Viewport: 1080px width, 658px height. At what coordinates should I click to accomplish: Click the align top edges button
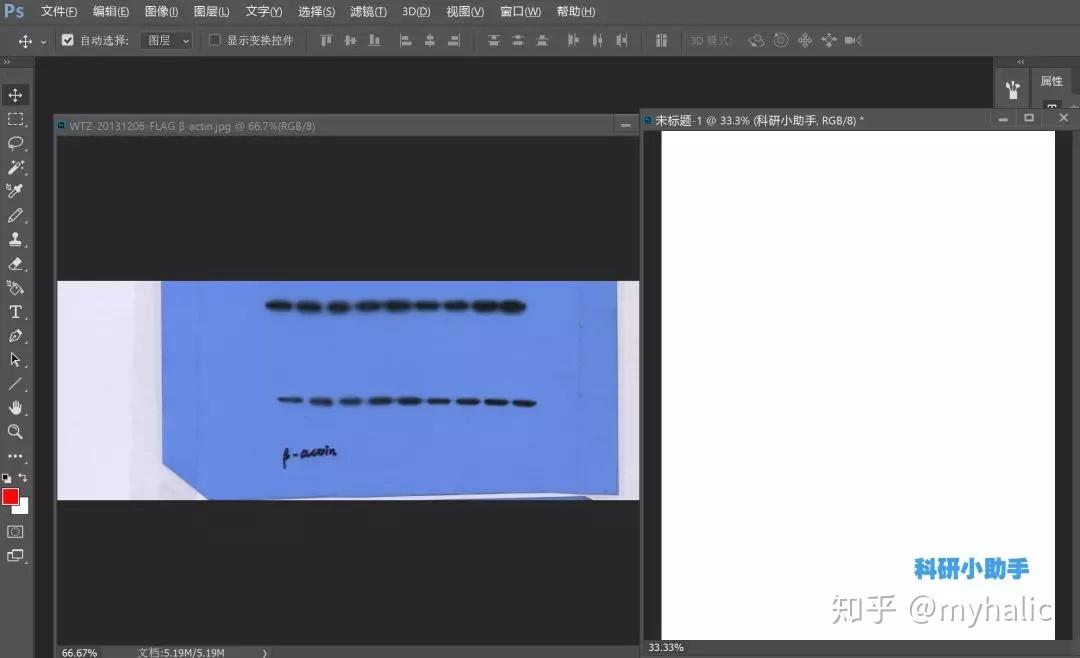tap(325, 40)
